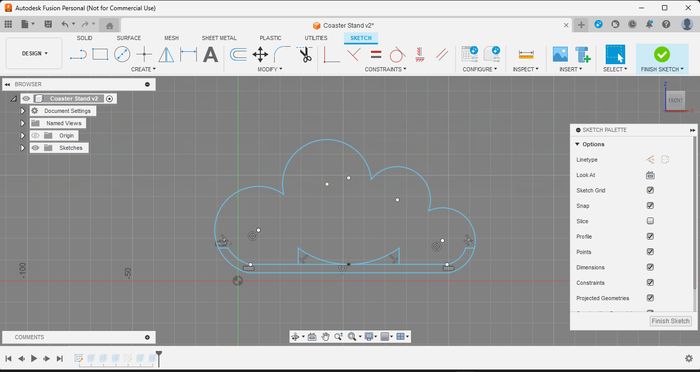Click the ViewCube FRONT face
Viewport: 700px width, 372px height.
675,100
